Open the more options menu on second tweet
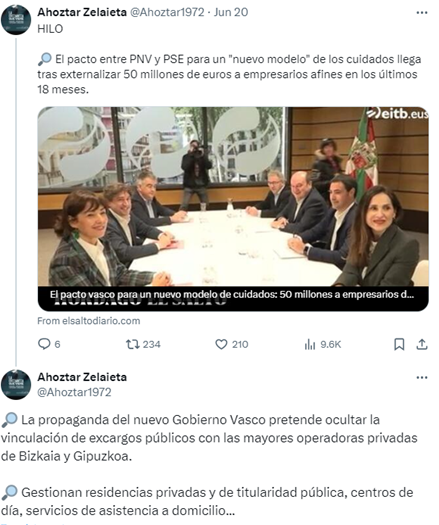 [422, 378]
